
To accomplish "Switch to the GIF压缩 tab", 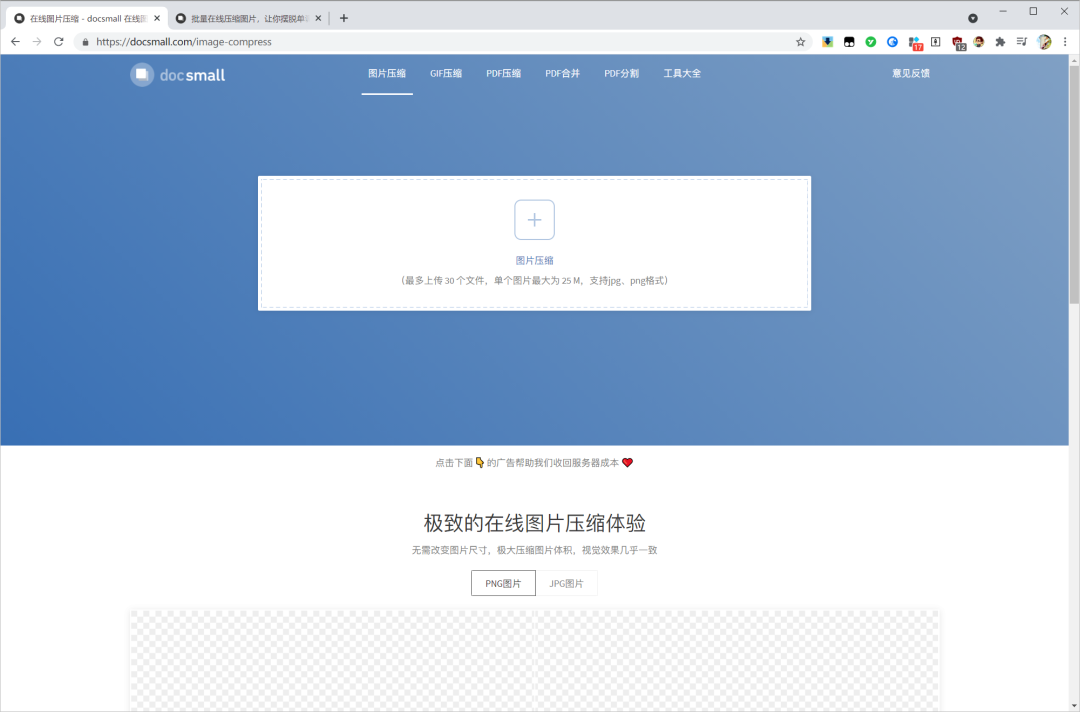I will [x=446, y=72].
